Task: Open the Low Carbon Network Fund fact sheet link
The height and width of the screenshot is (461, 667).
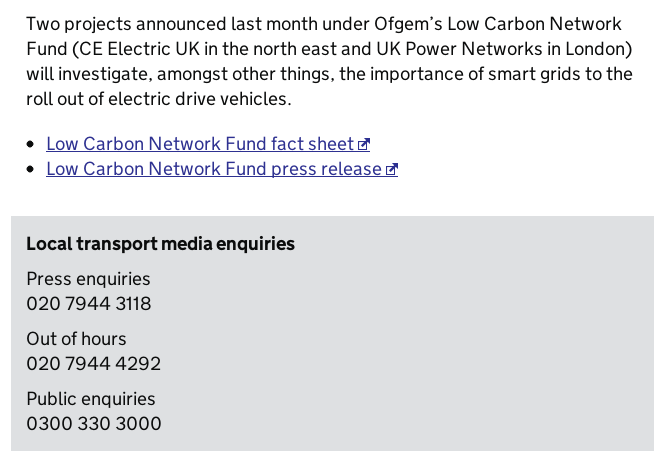Action: pyautogui.click(x=208, y=144)
